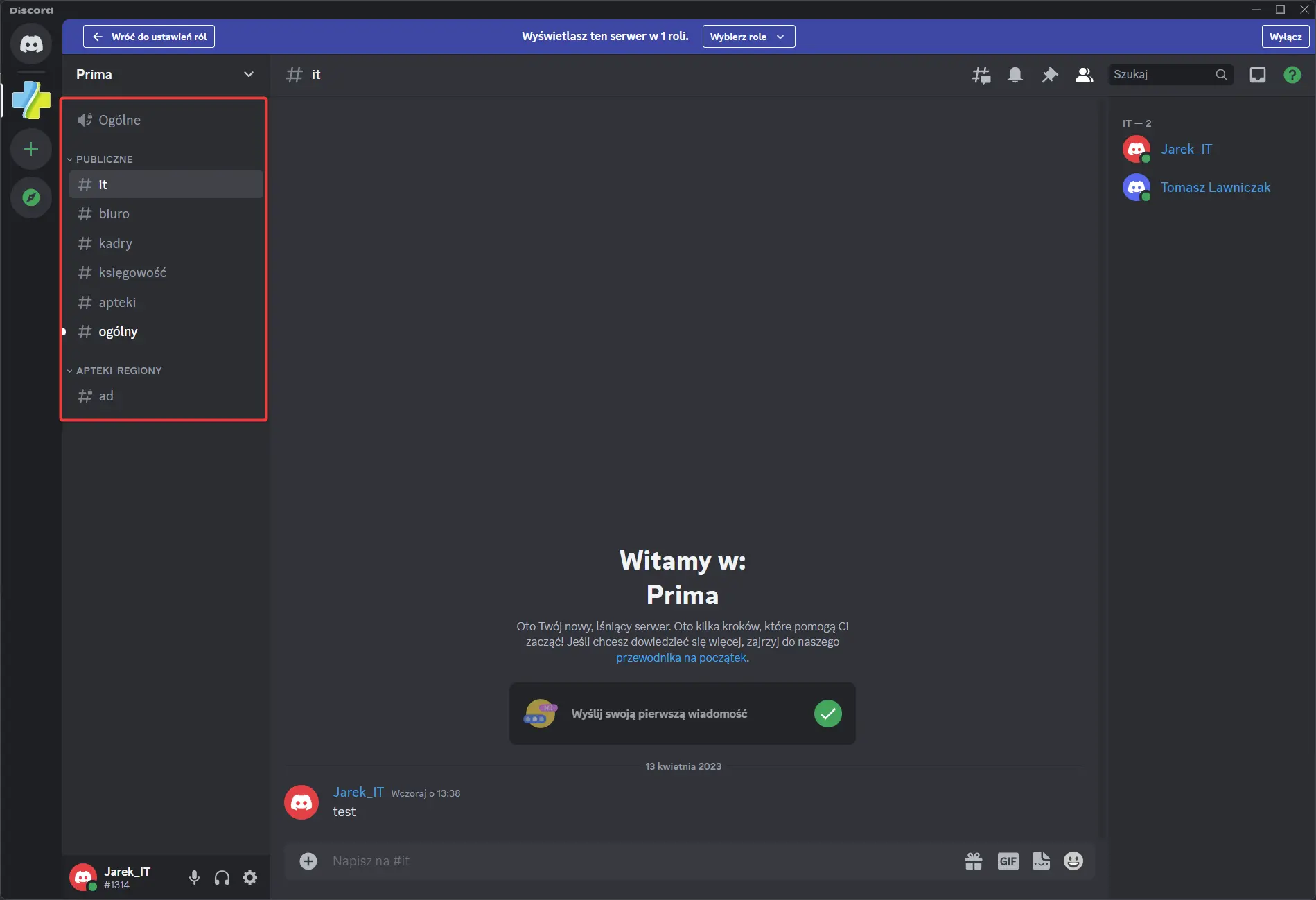Screen dimensions: 1316x900
Task: Open GIF picker
Action: pyautogui.click(x=1008, y=861)
